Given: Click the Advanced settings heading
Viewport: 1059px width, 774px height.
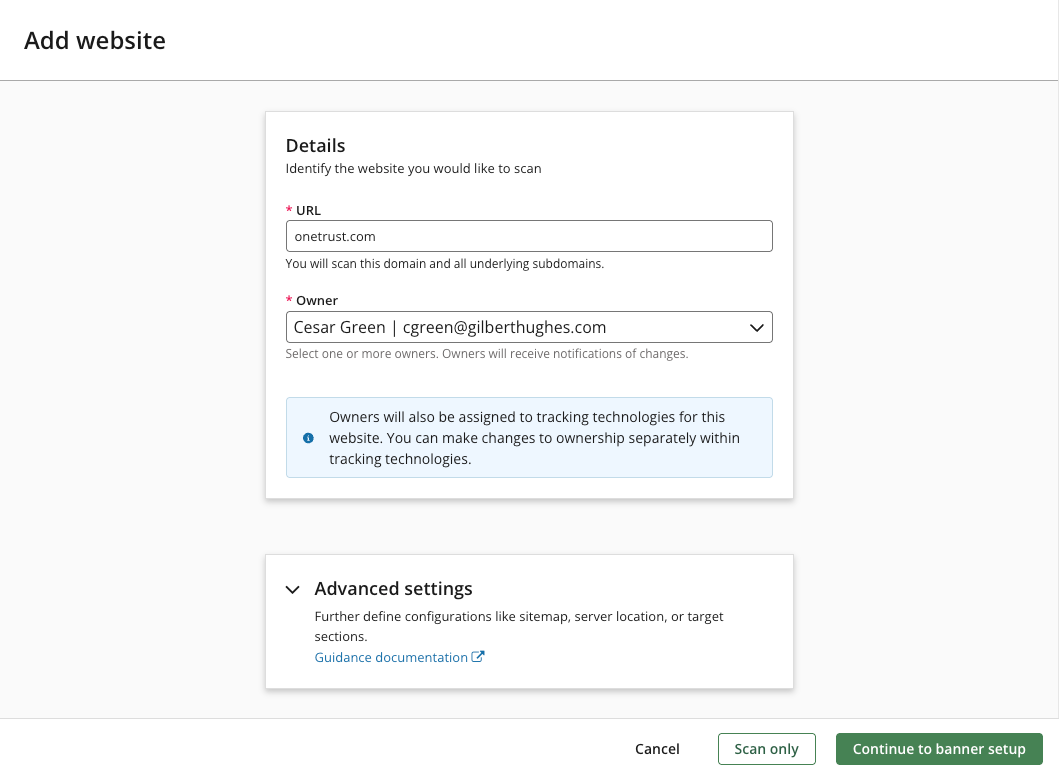Looking at the screenshot, I should click(x=394, y=589).
